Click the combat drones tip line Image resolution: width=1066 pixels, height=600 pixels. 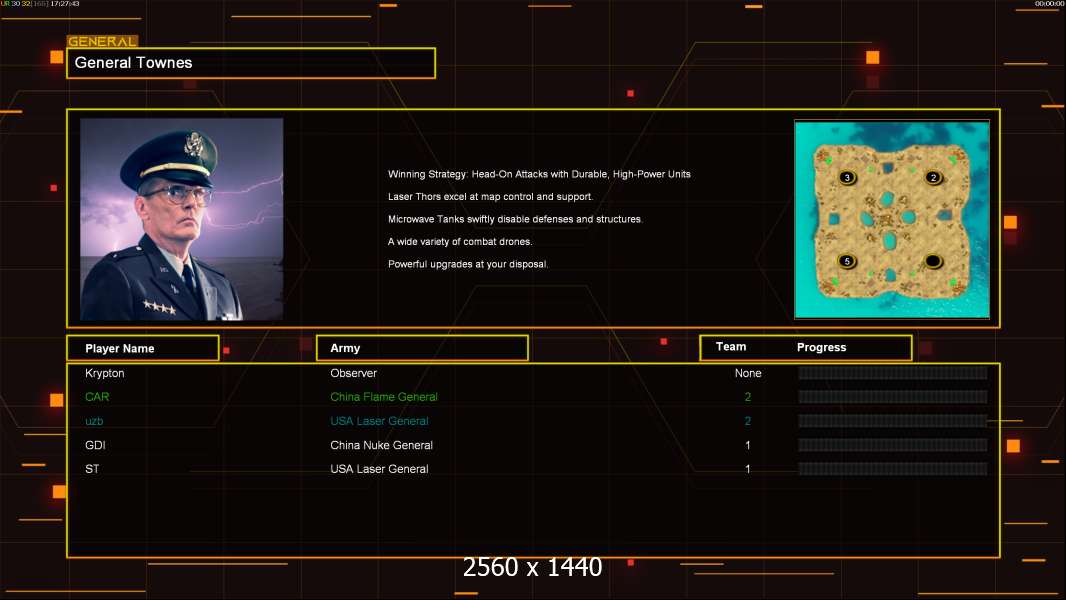[x=460, y=242]
